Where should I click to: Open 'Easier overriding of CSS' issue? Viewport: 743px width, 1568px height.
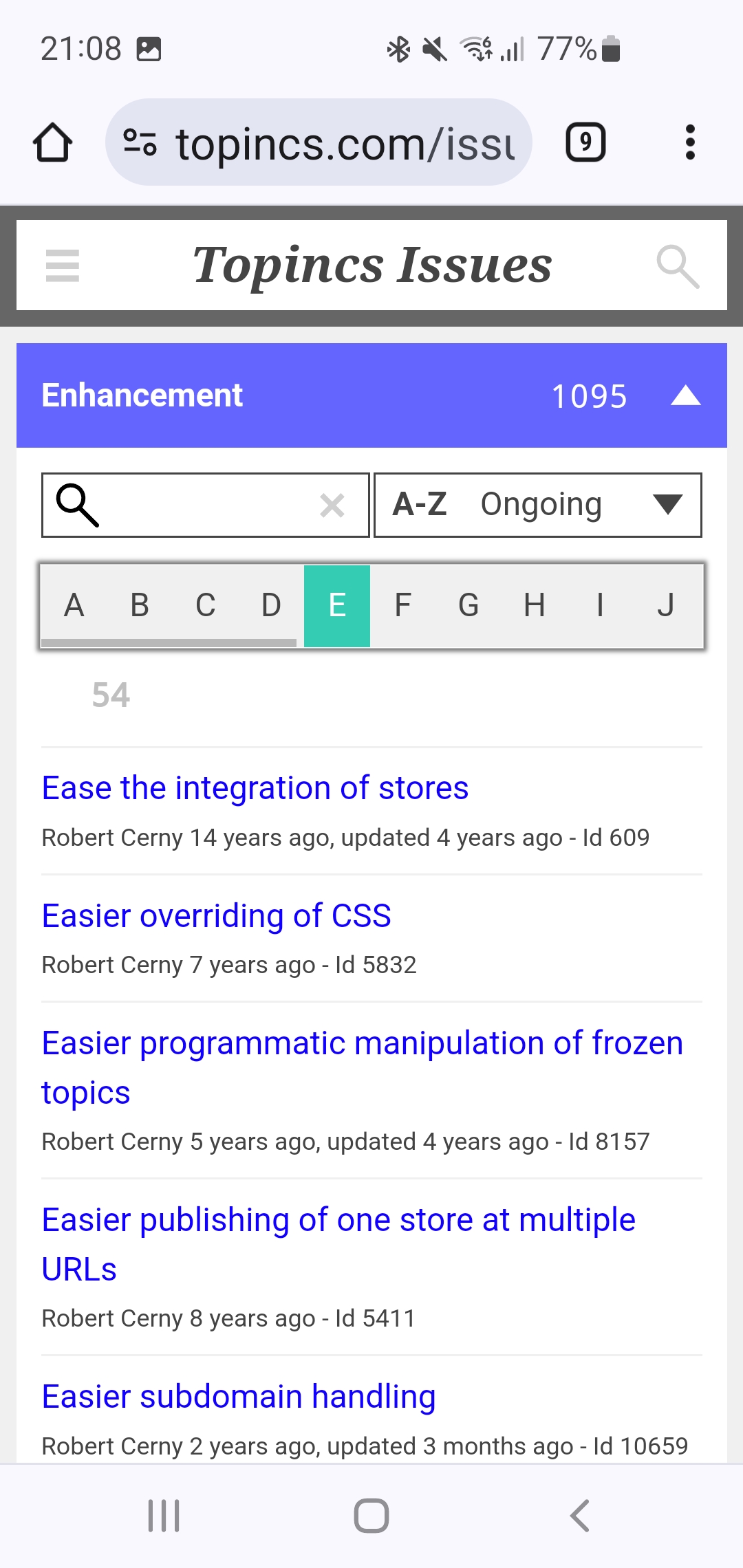click(216, 916)
